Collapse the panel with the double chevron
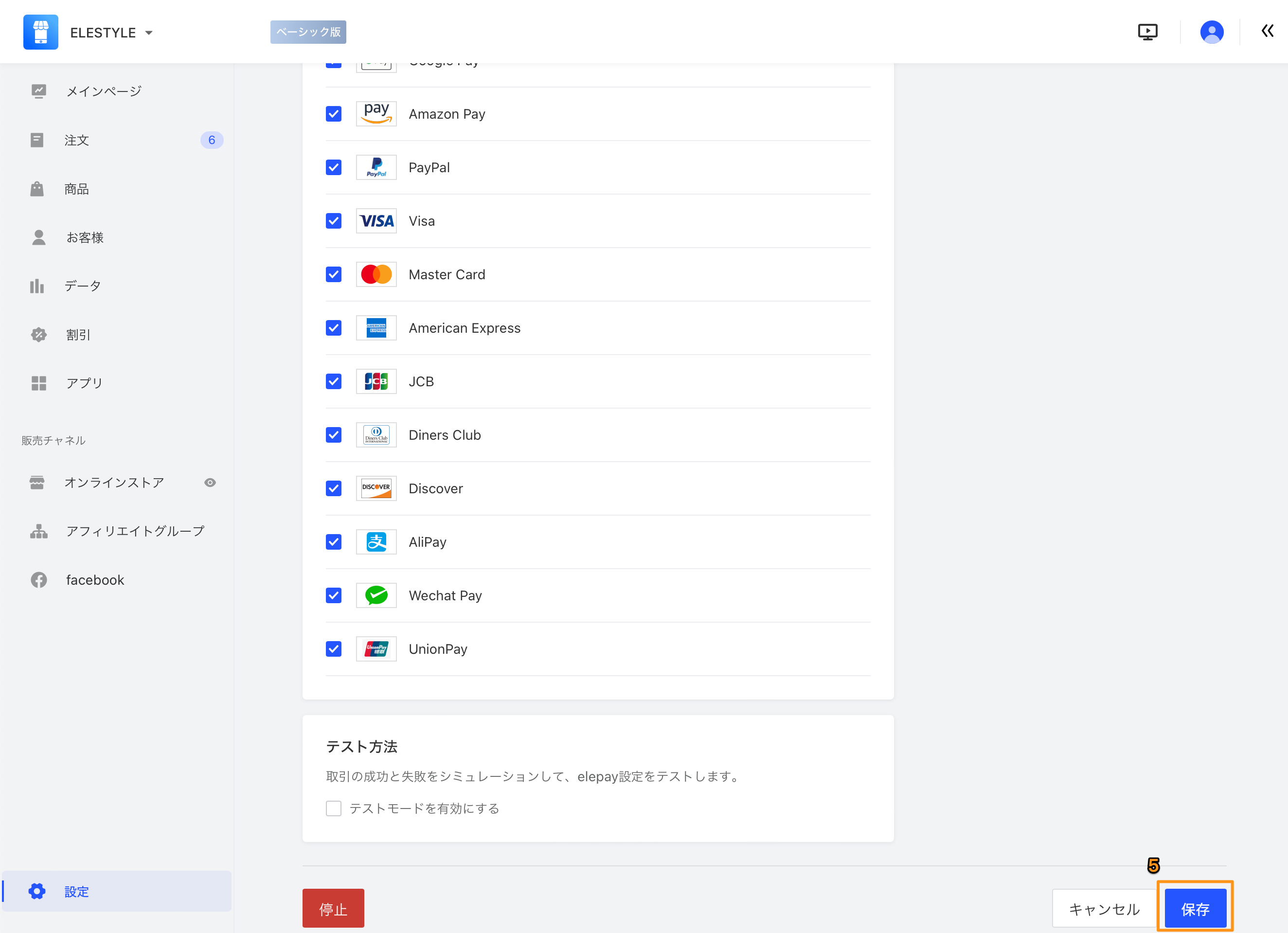1288x933 pixels. (1267, 31)
